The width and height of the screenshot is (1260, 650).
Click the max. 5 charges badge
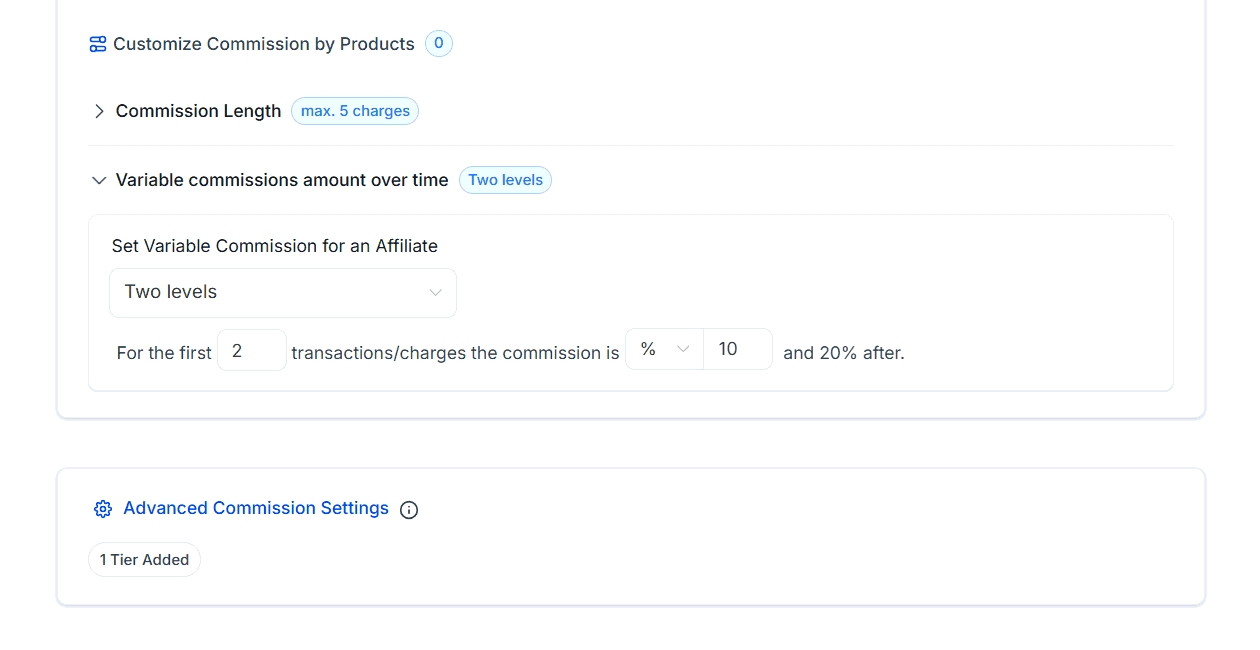click(355, 111)
